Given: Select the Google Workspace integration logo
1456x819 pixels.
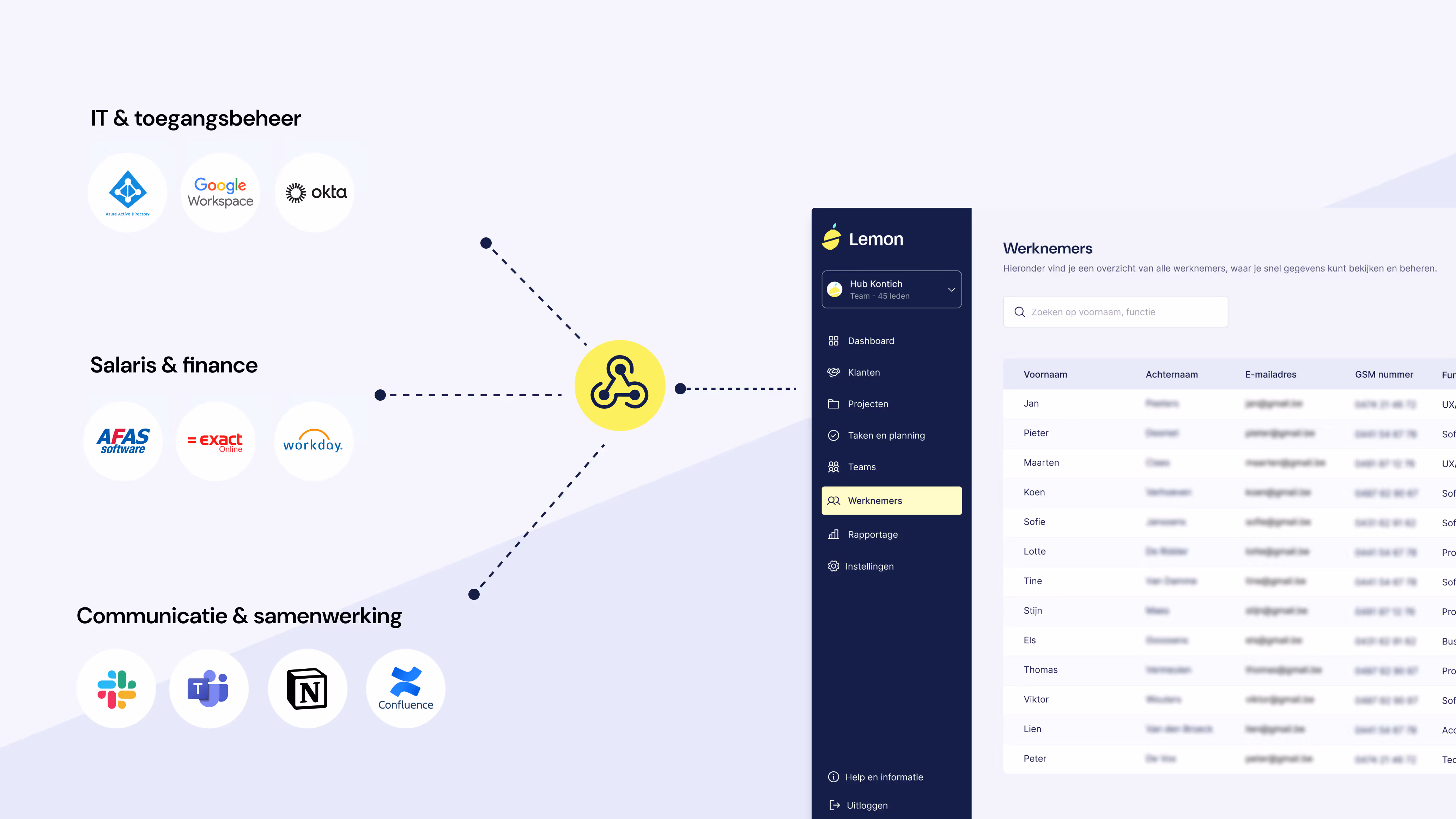Looking at the screenshot, I should pos(220,193).
